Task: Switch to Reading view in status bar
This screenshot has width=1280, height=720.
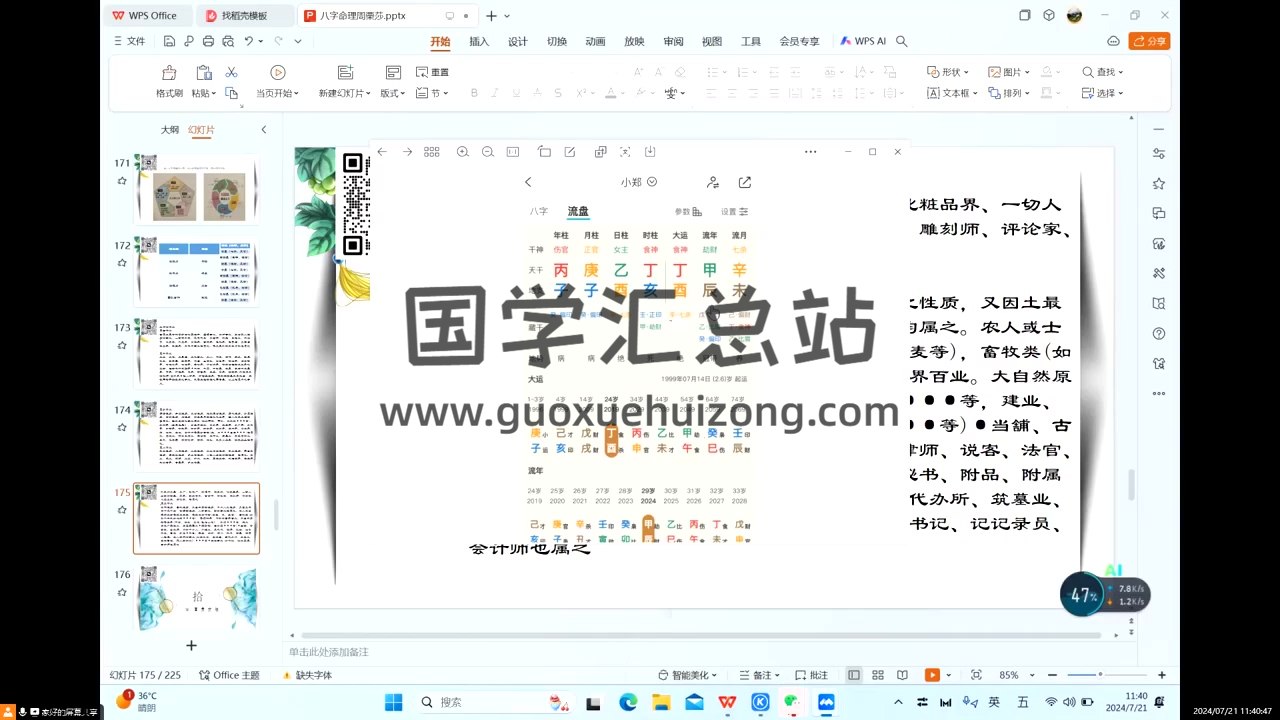Action: tap(902, 675)
